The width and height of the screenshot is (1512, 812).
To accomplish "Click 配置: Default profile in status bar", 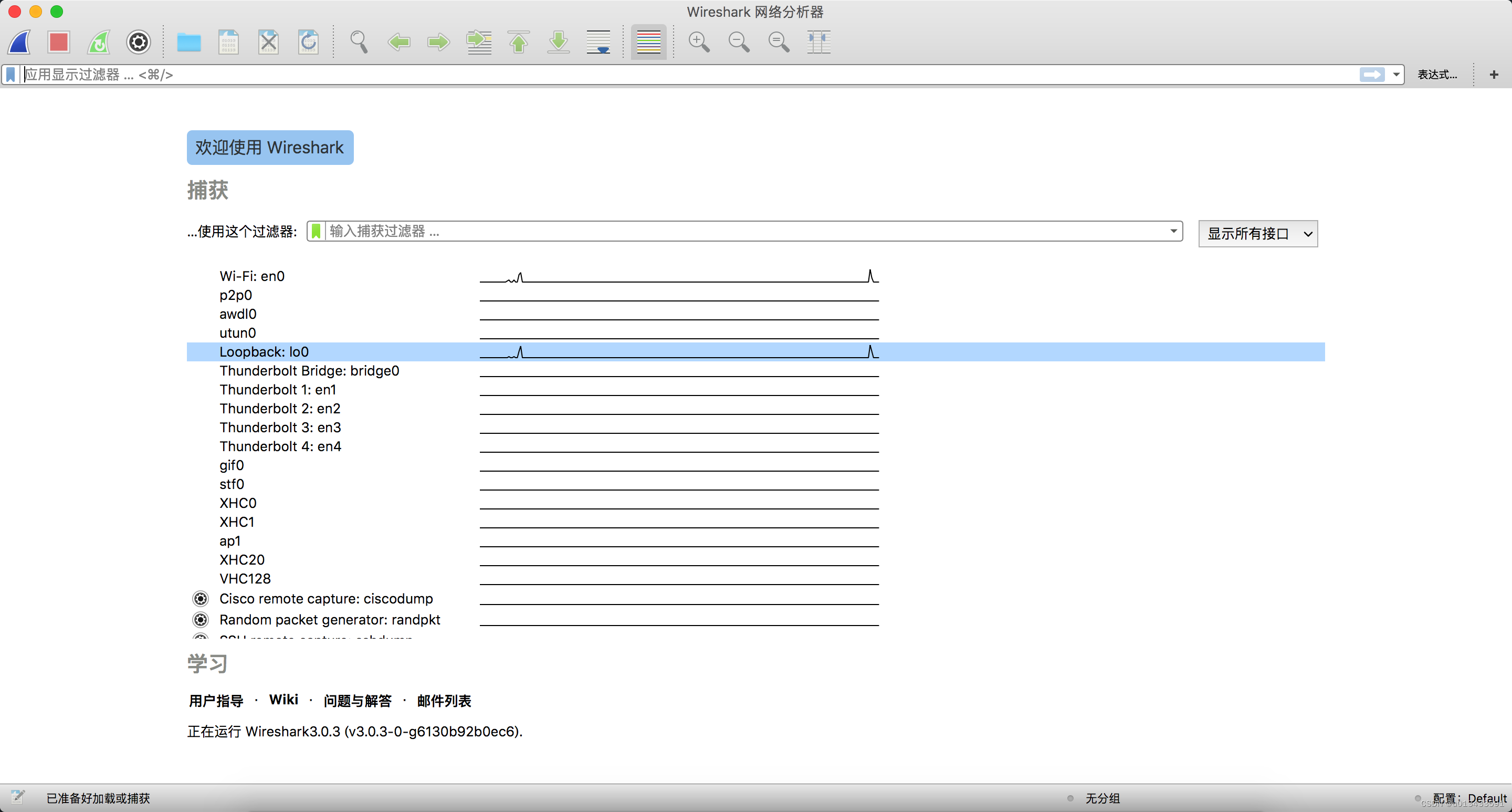I will click(1470, 798).
